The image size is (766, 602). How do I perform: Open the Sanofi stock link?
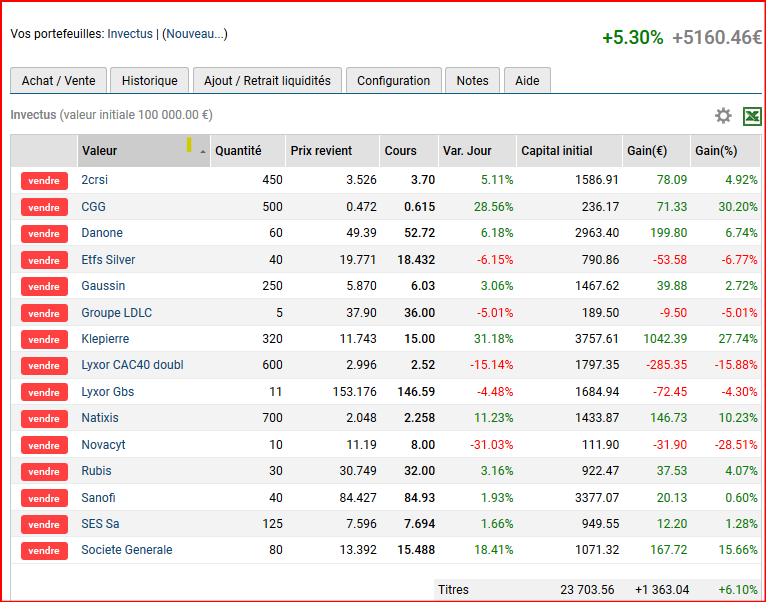pyautogui.click(x=98, y=498)
